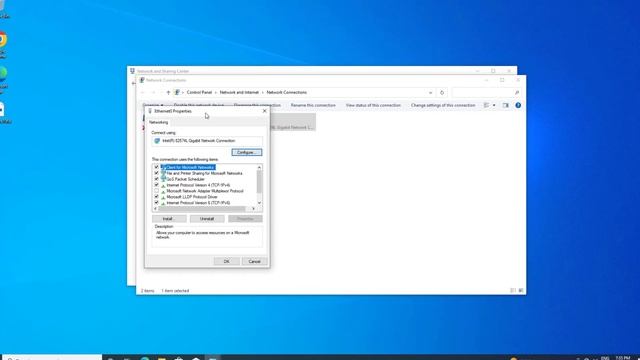640x360 pixels.
Task: Click Control Panel in address breadcrumb
Action: pos(199,93)
